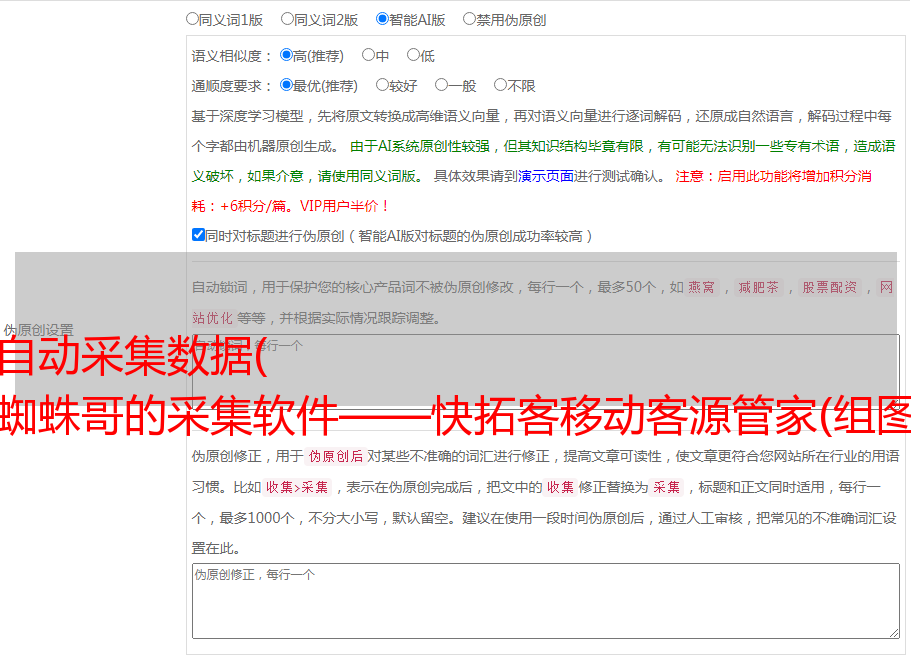The height and width of the screenshot is (658, 911).
Task: Set 语义相似度 to 低
Action: click(413, 55)
